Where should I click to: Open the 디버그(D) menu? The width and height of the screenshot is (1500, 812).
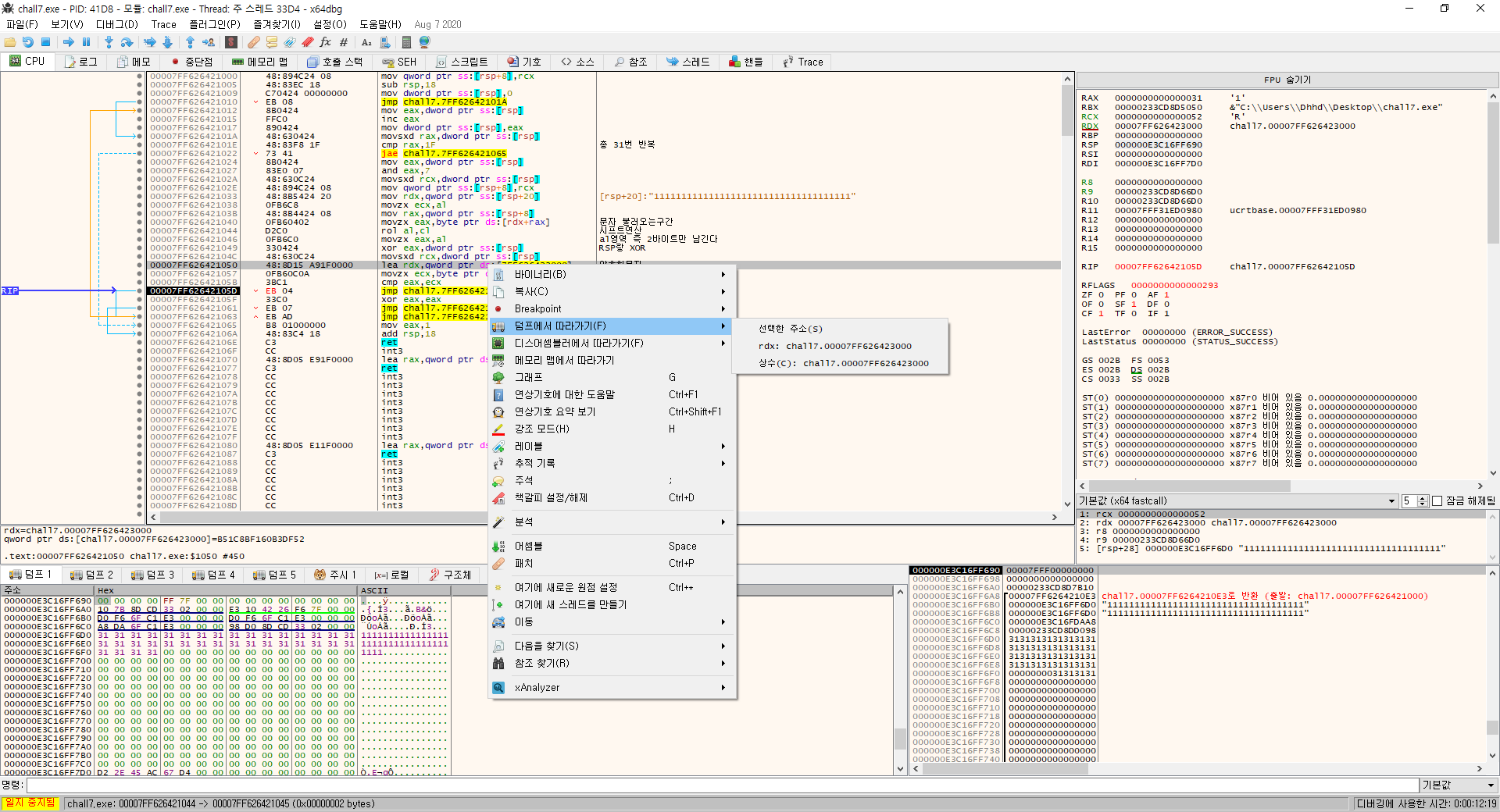coord(117,24)
